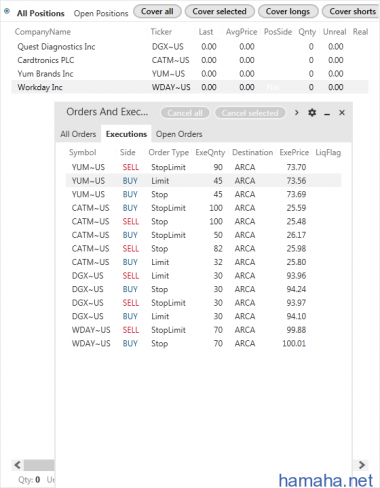Viewport: 380px width, 488px height.
Task: Click the right scroll arrow
Action: tap(362, 465)
